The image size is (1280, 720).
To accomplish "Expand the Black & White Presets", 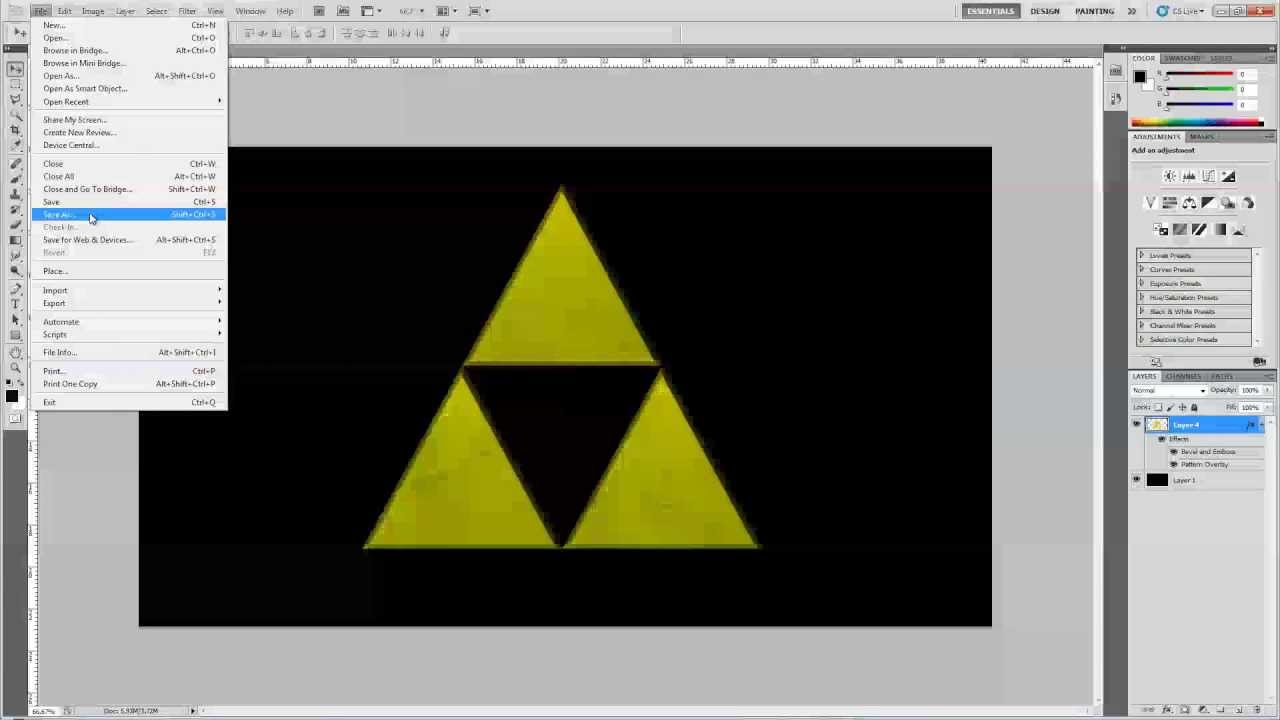I will coord(1142,312).
